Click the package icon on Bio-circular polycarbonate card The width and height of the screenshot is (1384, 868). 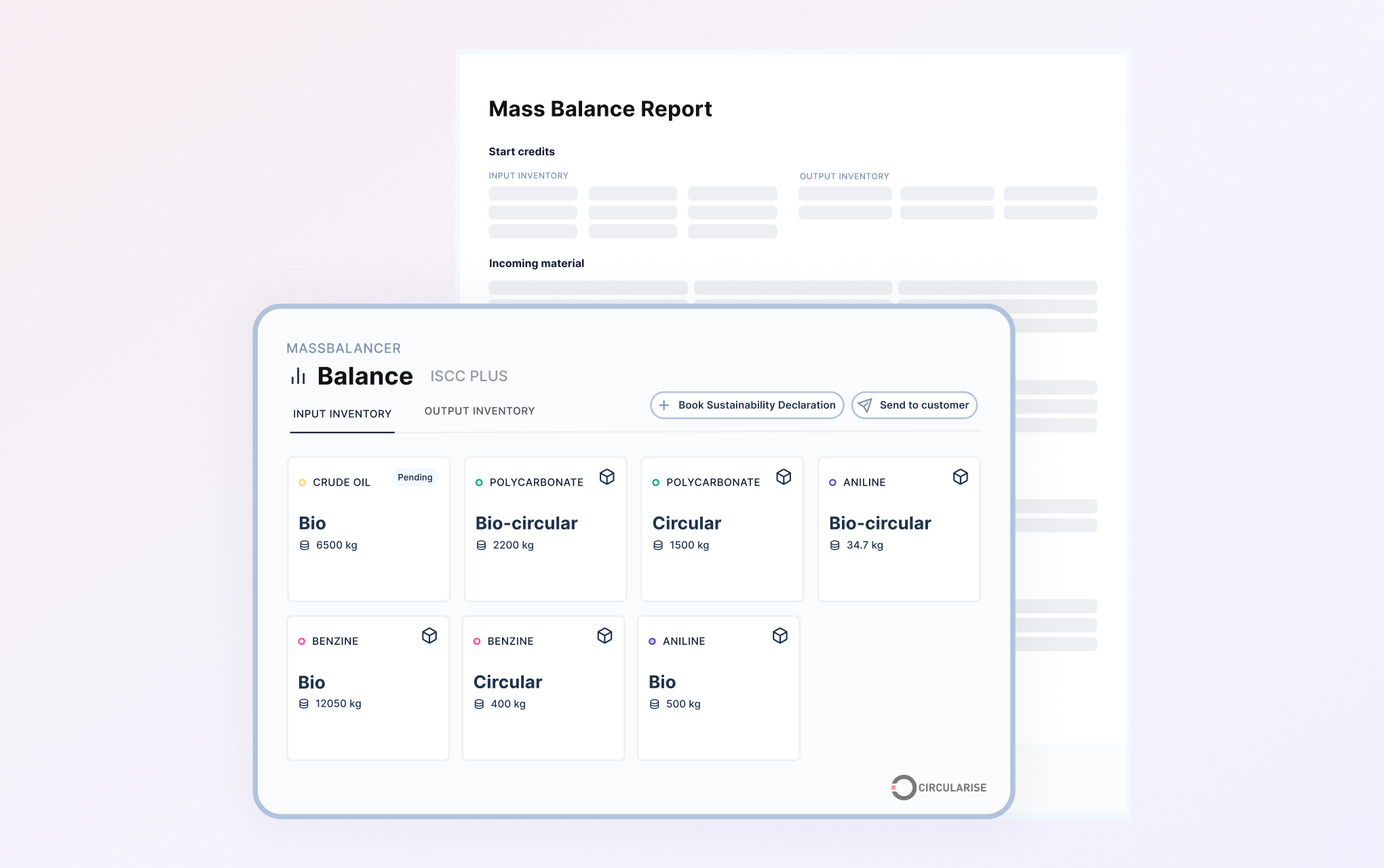607,477
